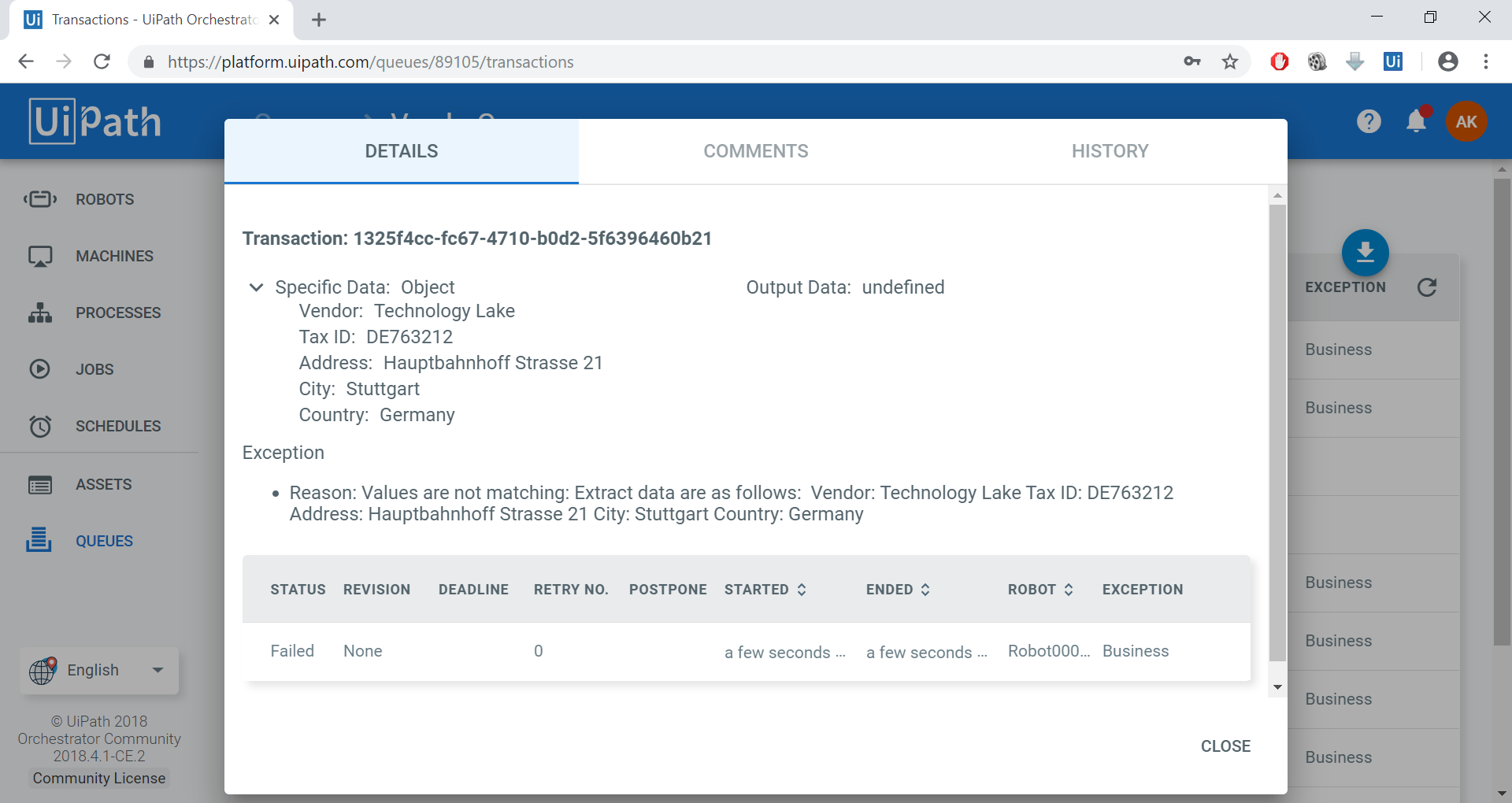Navigate to Queues in sidebar
Screen dimensions: 1512x803
click(x=104, y=541)
